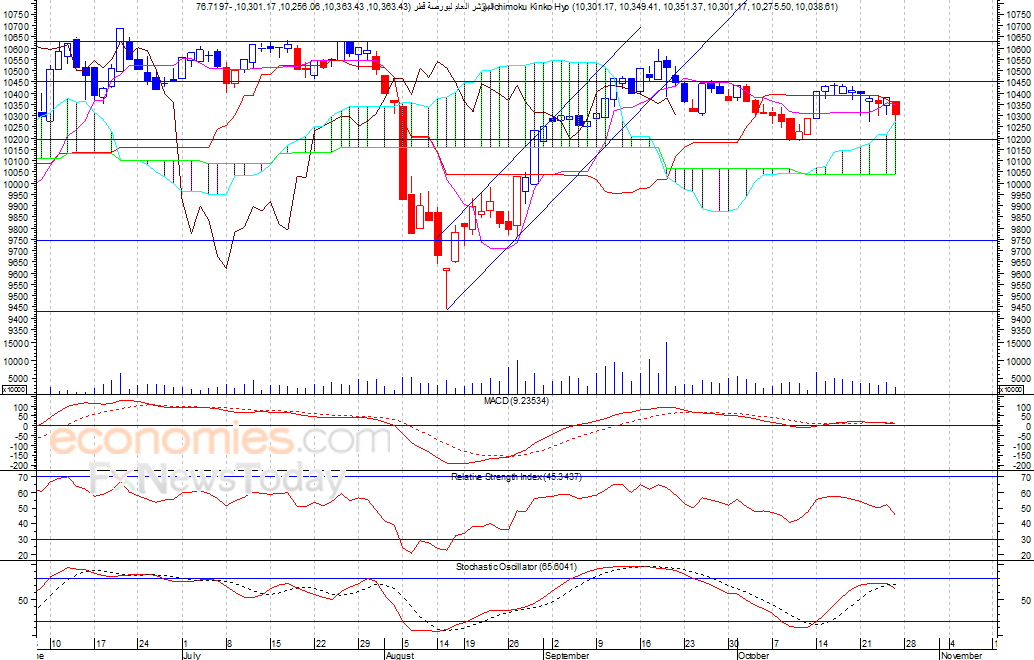Click the 9450 price label on right axis
Image resolution: width=1034 pixels, height=660 pixels.
pyautogui.click(x=1014, y=308)
